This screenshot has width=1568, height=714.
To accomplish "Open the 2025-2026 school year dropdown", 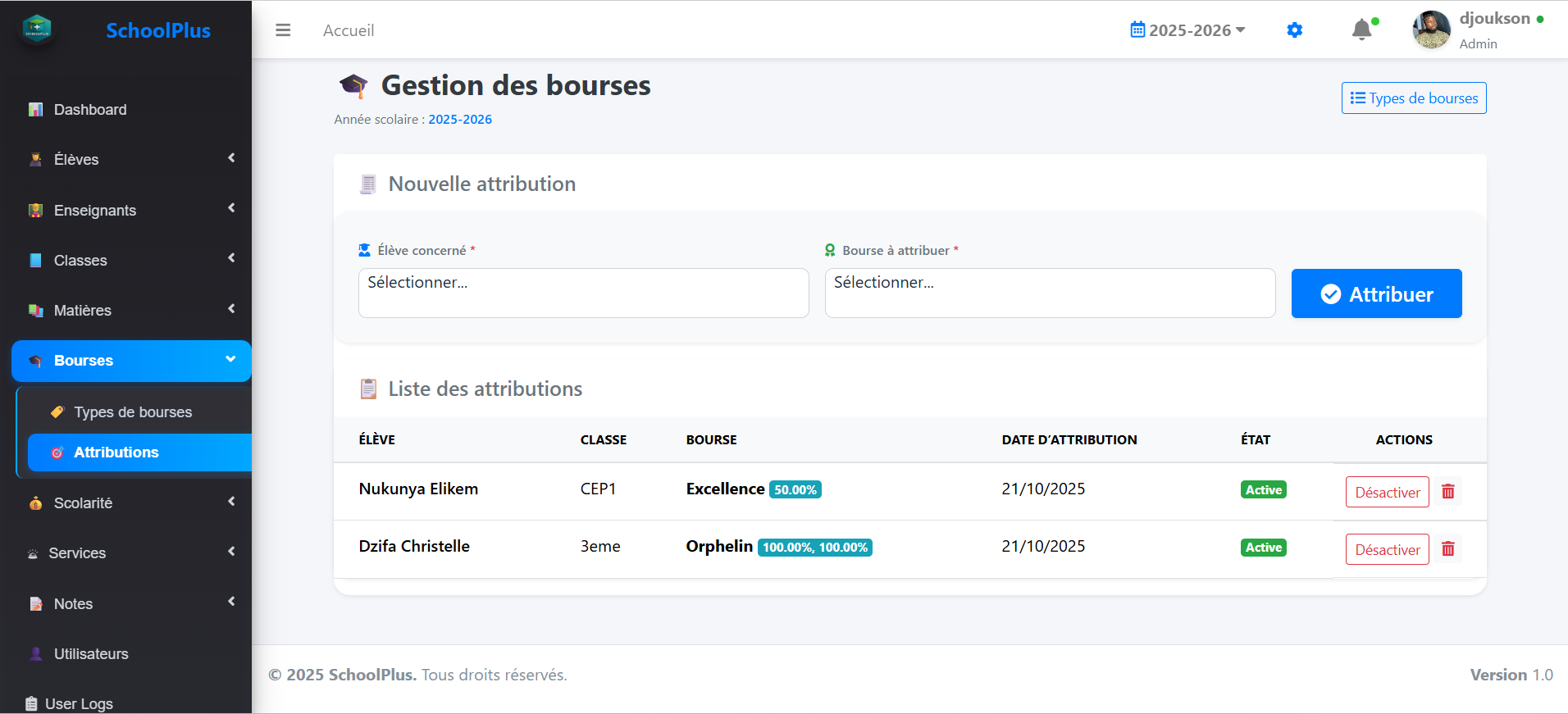I will pos(1187,30).
